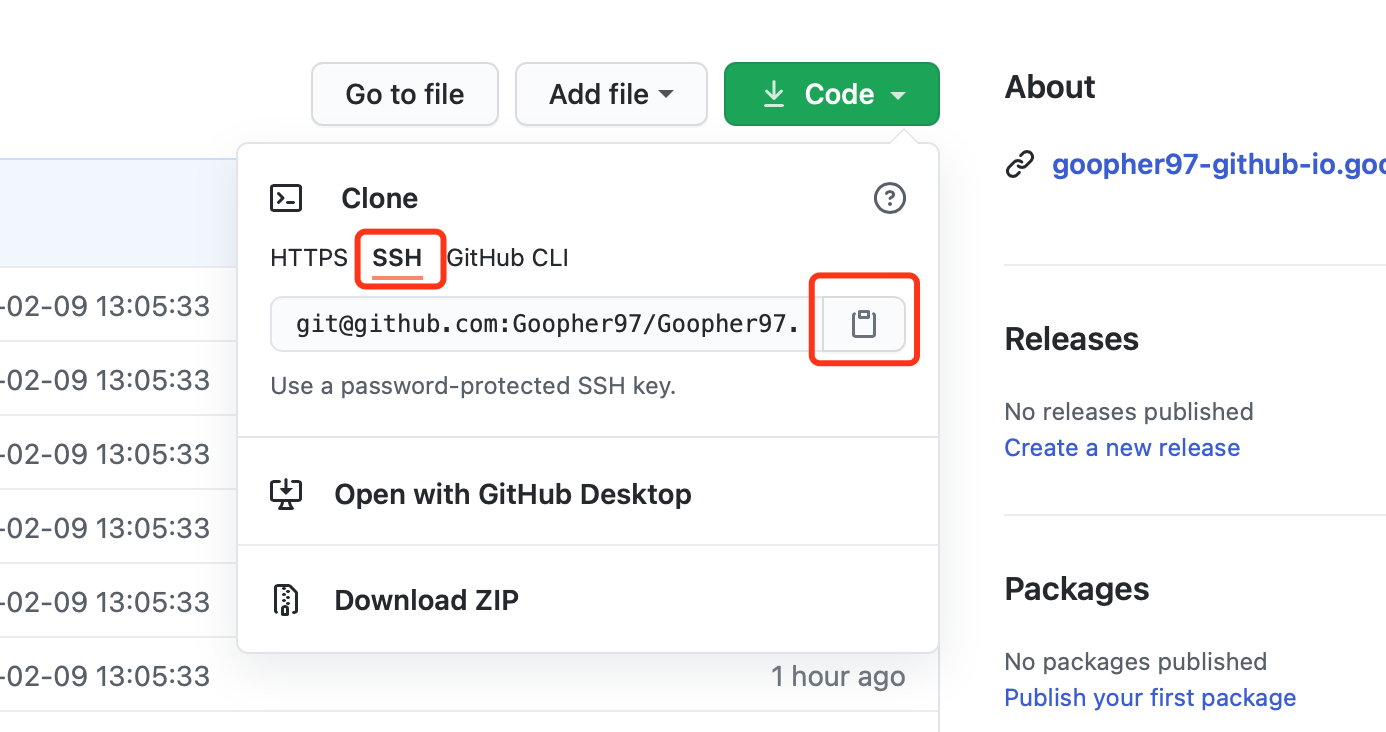The width and height of the screenshot is (1386, 732).
Task: Click the link chain icon under About
Action: (1019, 165)
